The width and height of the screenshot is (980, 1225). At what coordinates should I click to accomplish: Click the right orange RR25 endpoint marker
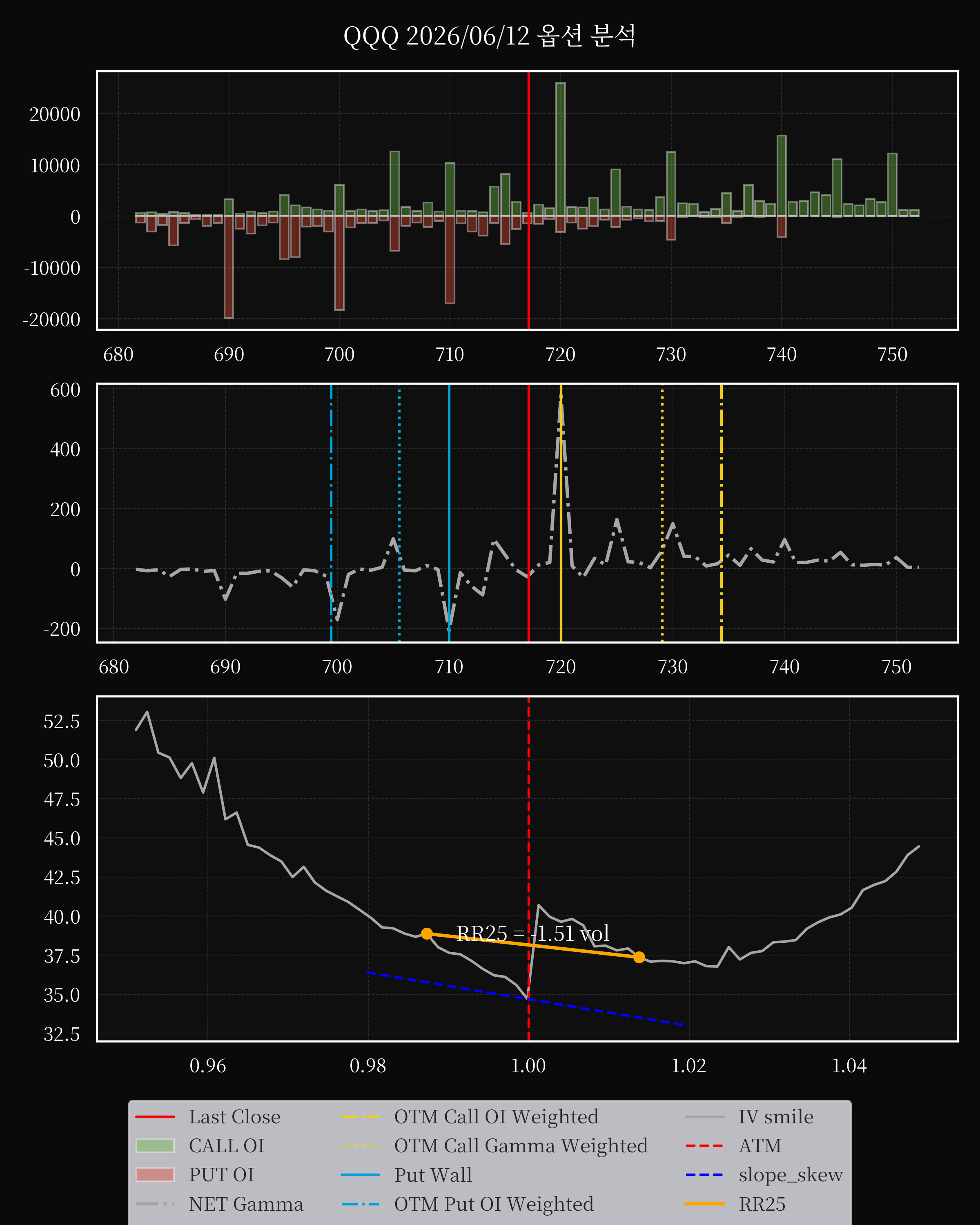639,958
